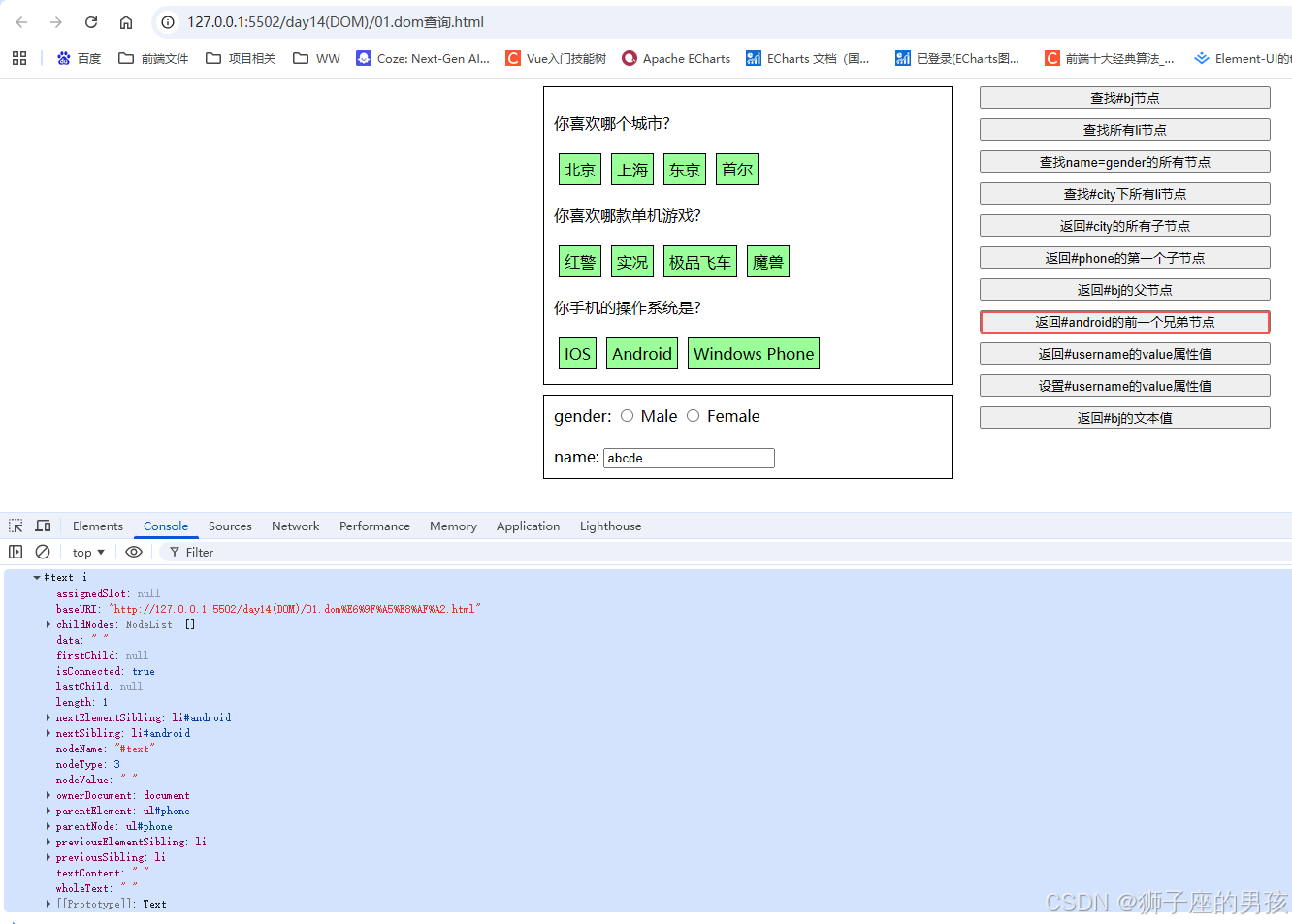Open the 百度 bookmark

click(x=79, y=58)
